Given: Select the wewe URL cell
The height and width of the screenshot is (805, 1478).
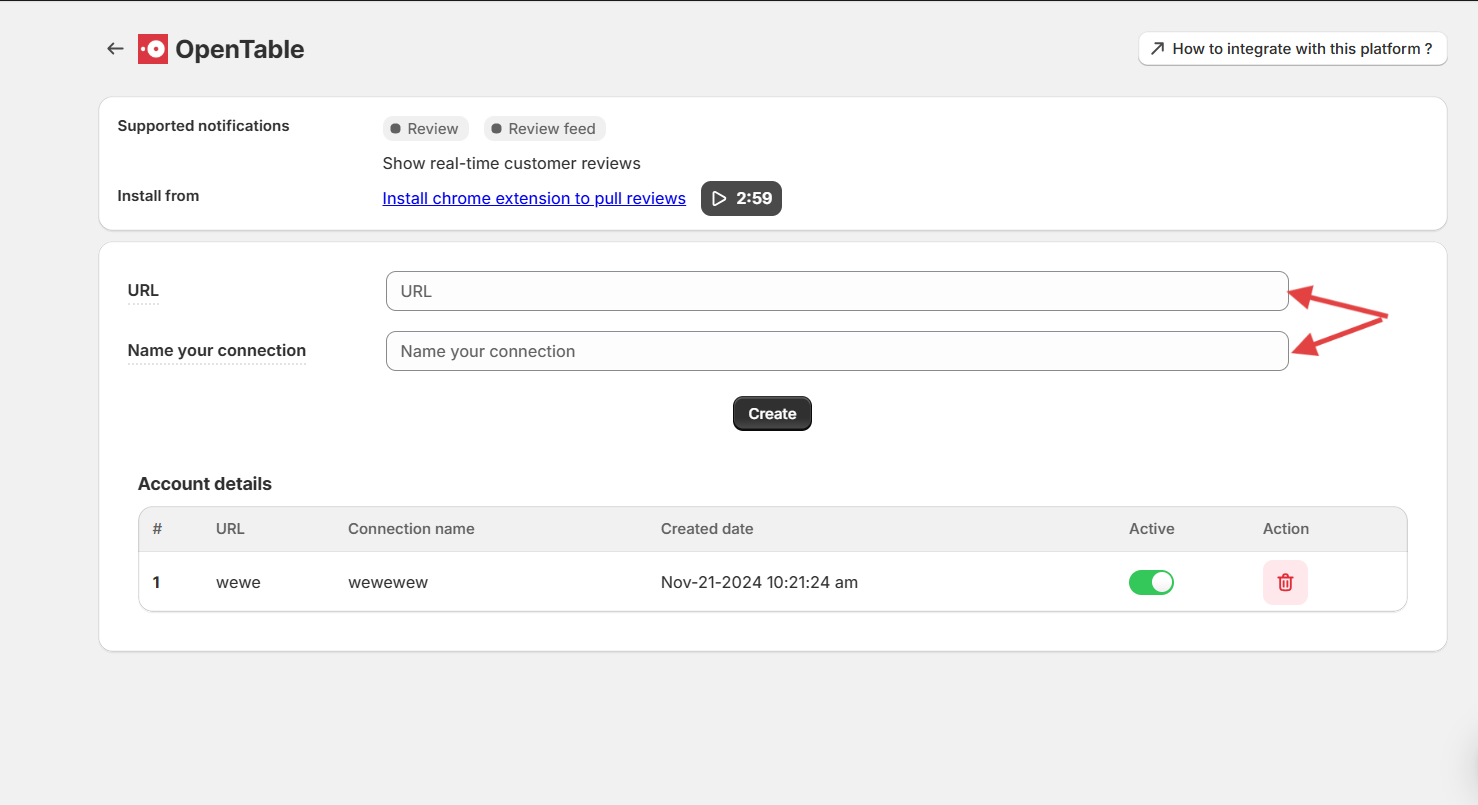Looking at the screenshot, I should (x=238, y=582).
